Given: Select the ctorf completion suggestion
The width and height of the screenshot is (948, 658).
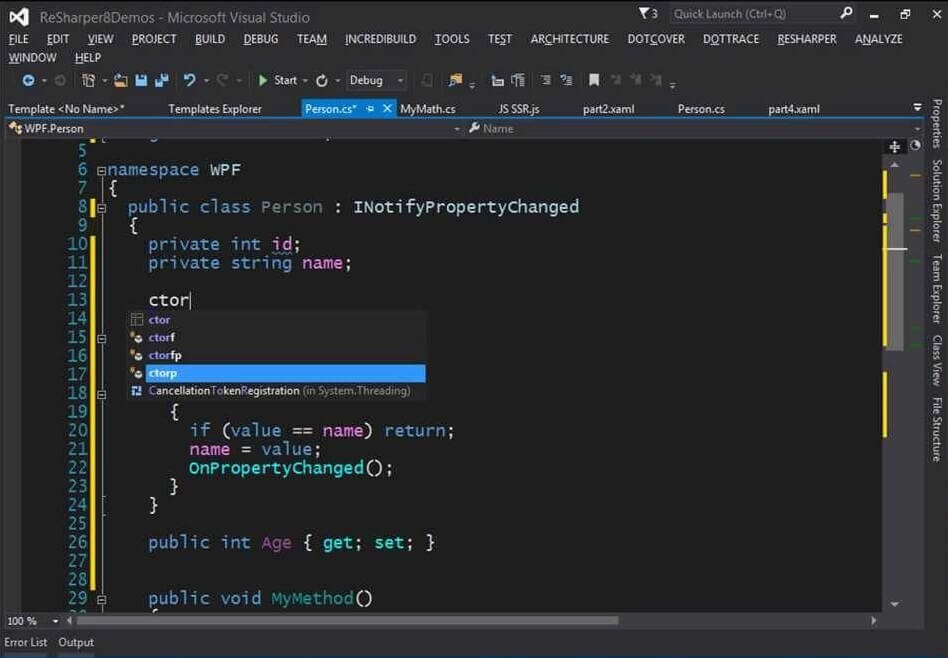Looking at the screenshot, I should pos(276,337).
